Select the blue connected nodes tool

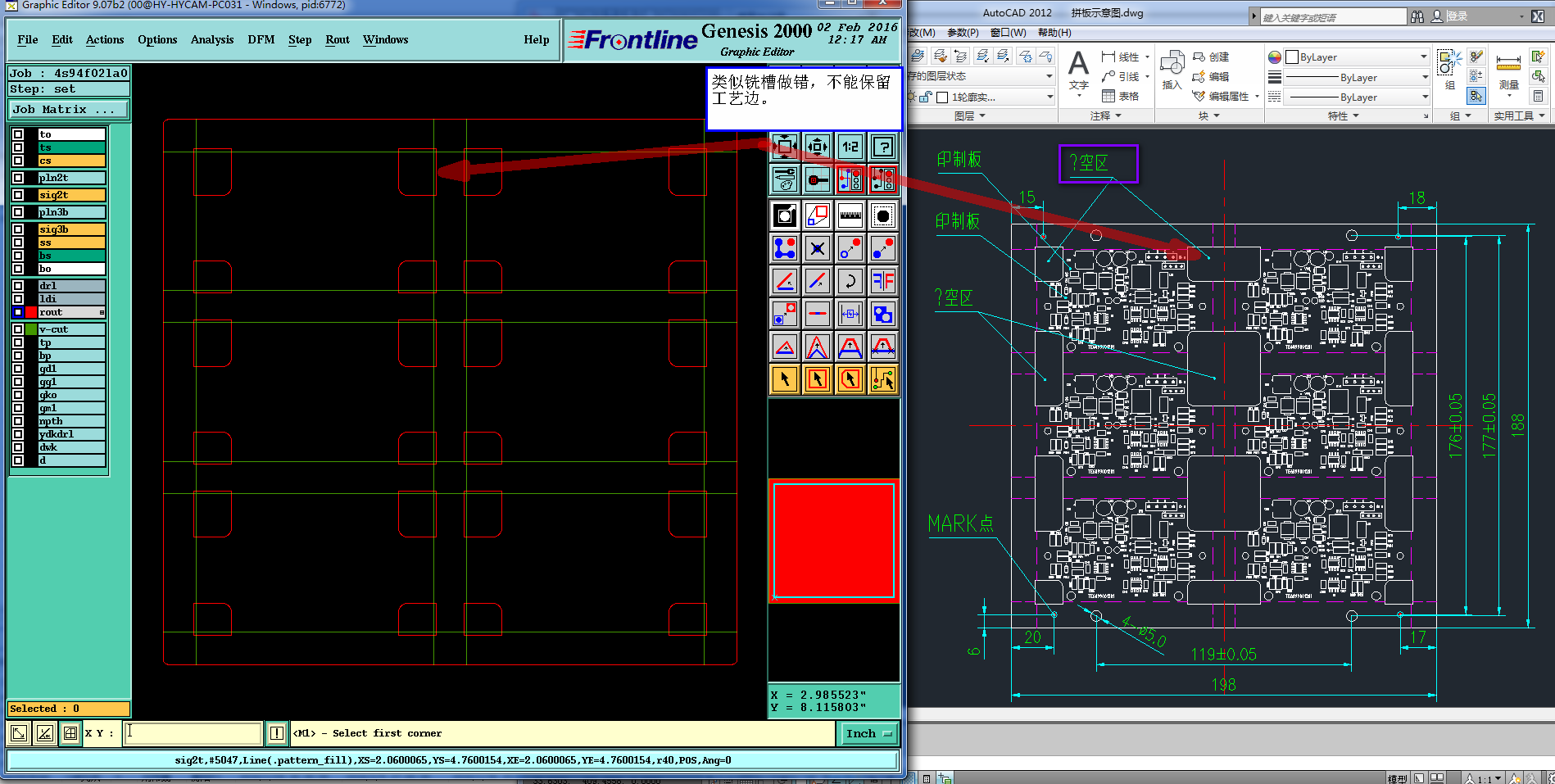785,248
